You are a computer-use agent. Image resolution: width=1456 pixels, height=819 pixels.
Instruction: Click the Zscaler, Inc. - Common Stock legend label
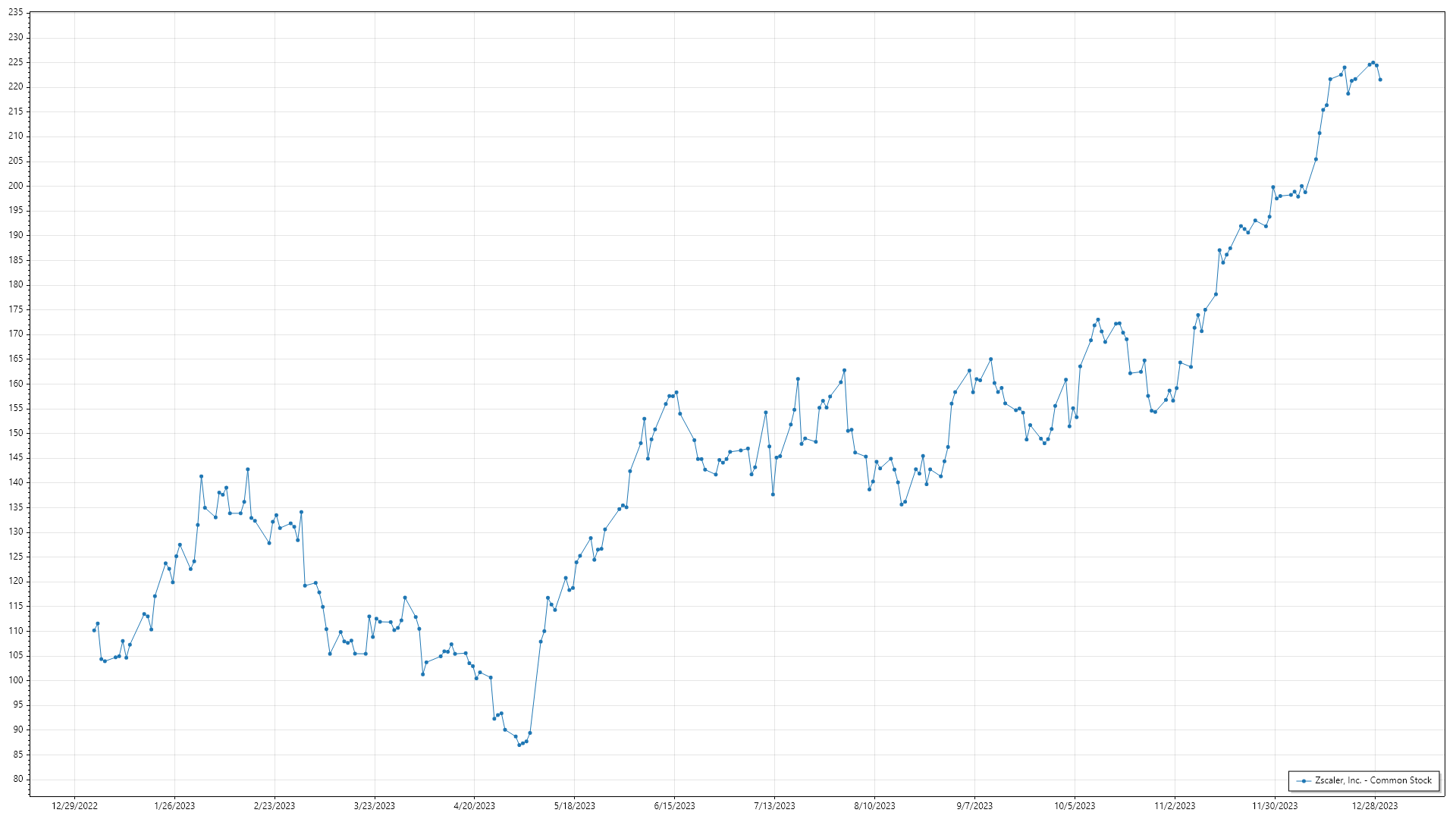(1373, 780)
